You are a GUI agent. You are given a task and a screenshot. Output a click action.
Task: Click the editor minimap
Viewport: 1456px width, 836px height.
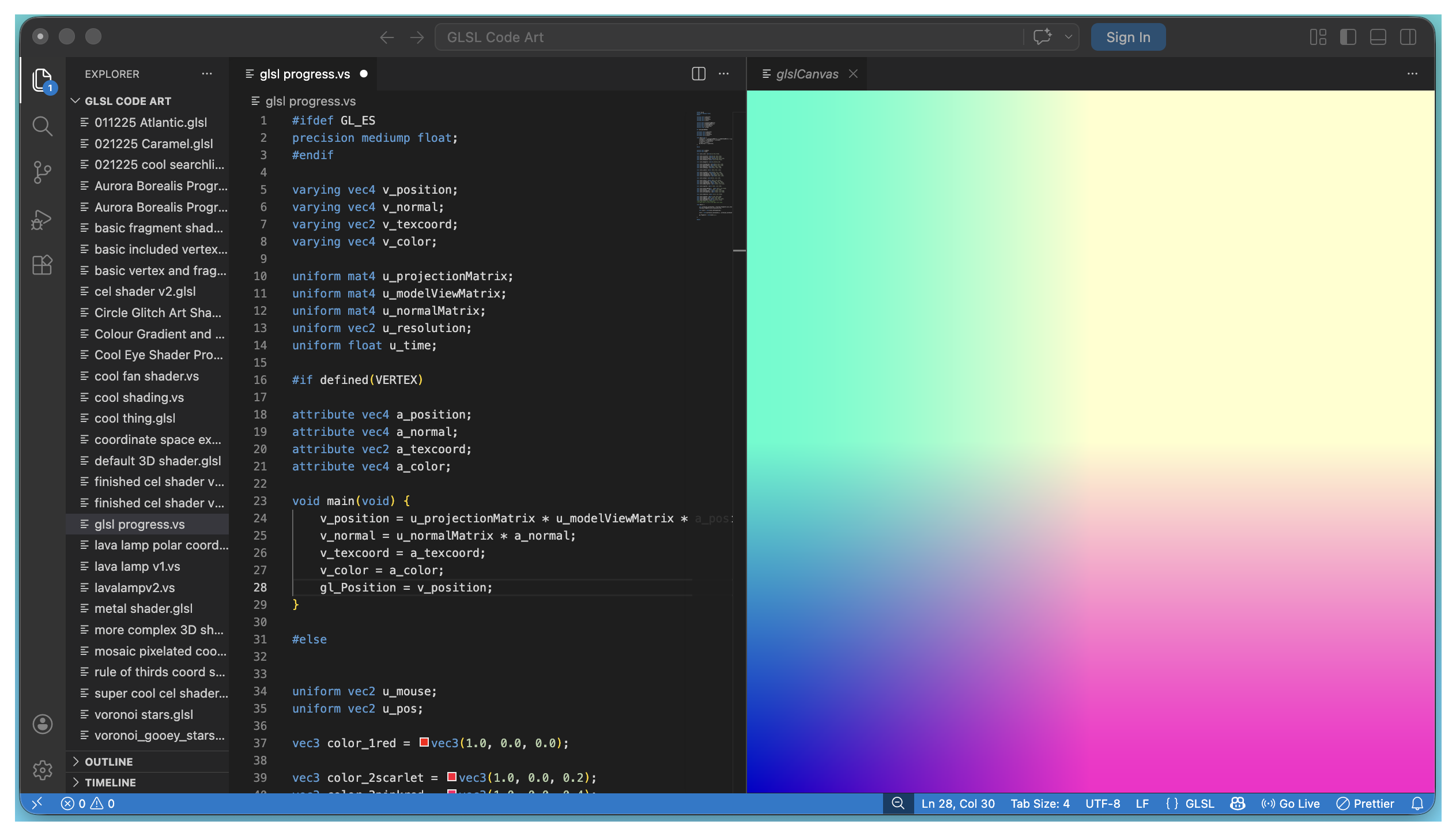click(714, 166)
